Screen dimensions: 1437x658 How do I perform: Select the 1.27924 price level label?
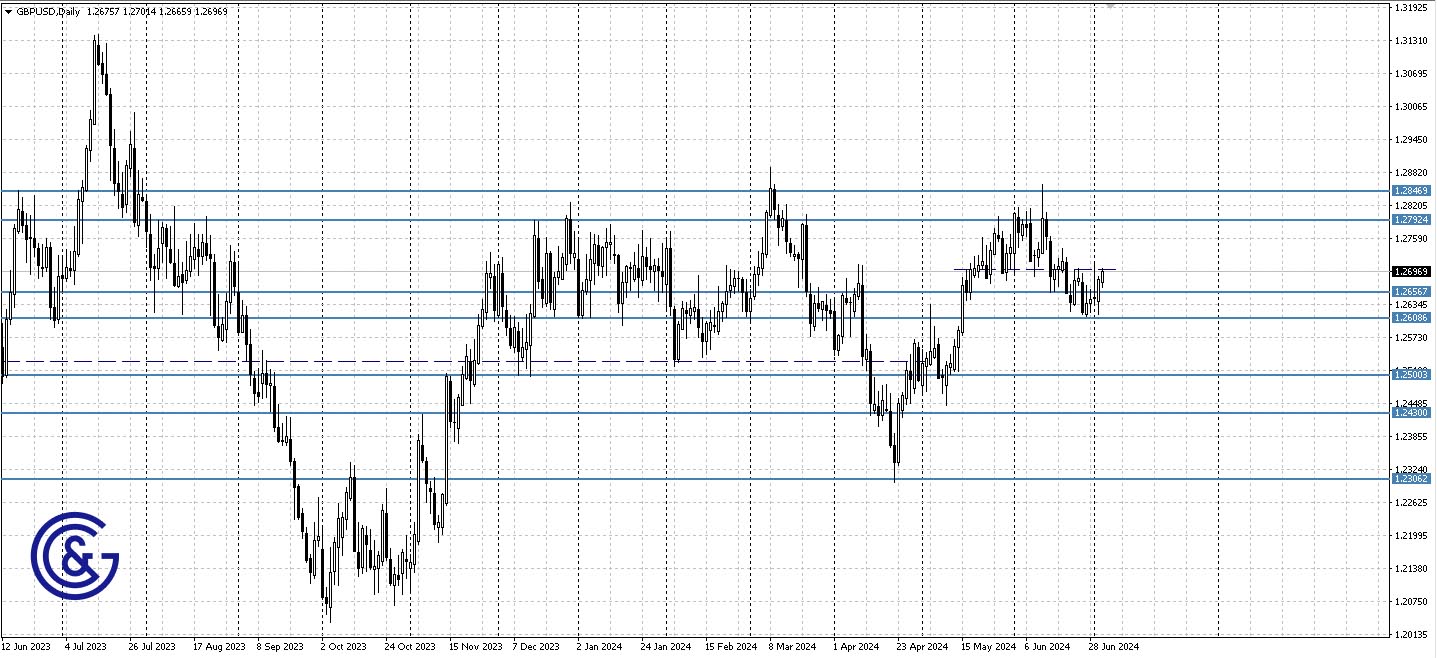[x=1413, y=218]
